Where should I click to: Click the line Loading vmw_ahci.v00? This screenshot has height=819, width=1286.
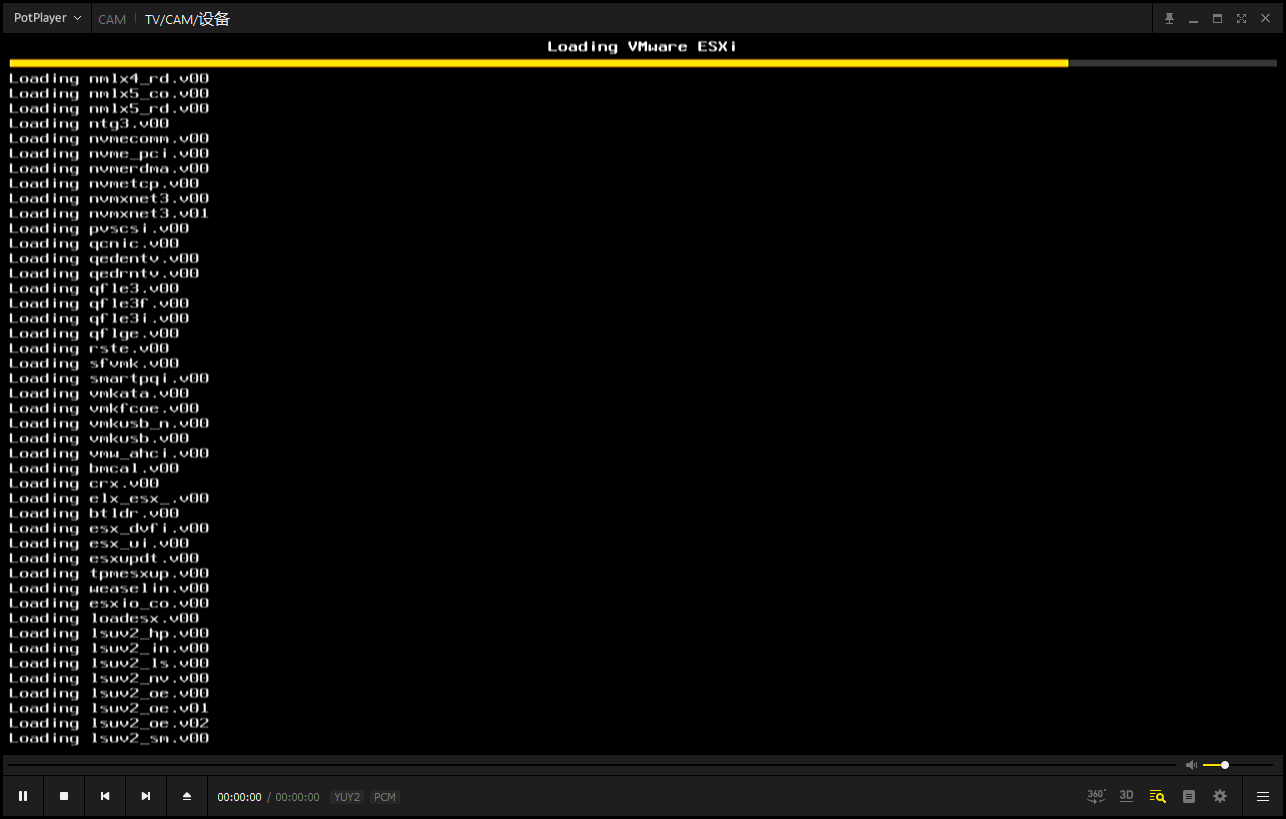(x=109, y=453)
